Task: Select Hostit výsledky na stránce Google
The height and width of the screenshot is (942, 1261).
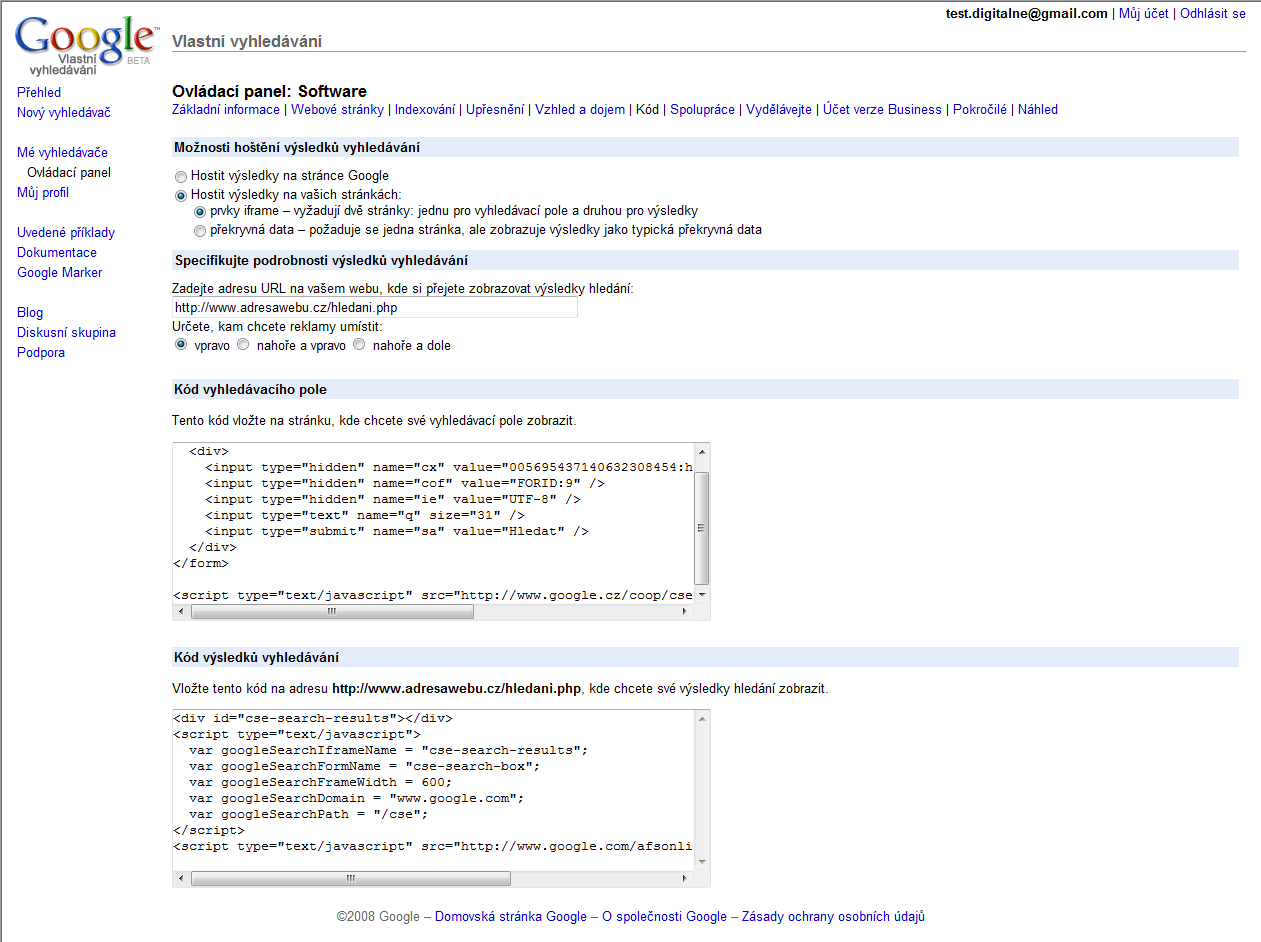Action: point(181,176)
